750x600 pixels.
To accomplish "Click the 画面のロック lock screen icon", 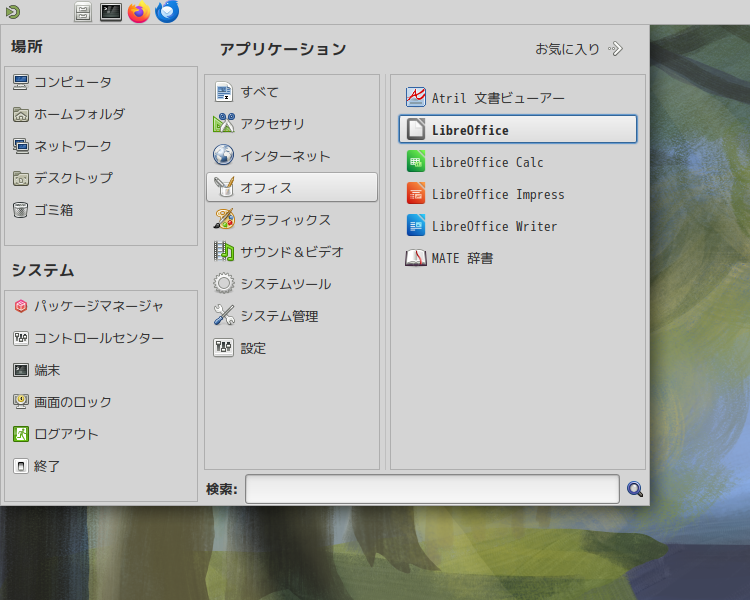I will click(21, 402).
